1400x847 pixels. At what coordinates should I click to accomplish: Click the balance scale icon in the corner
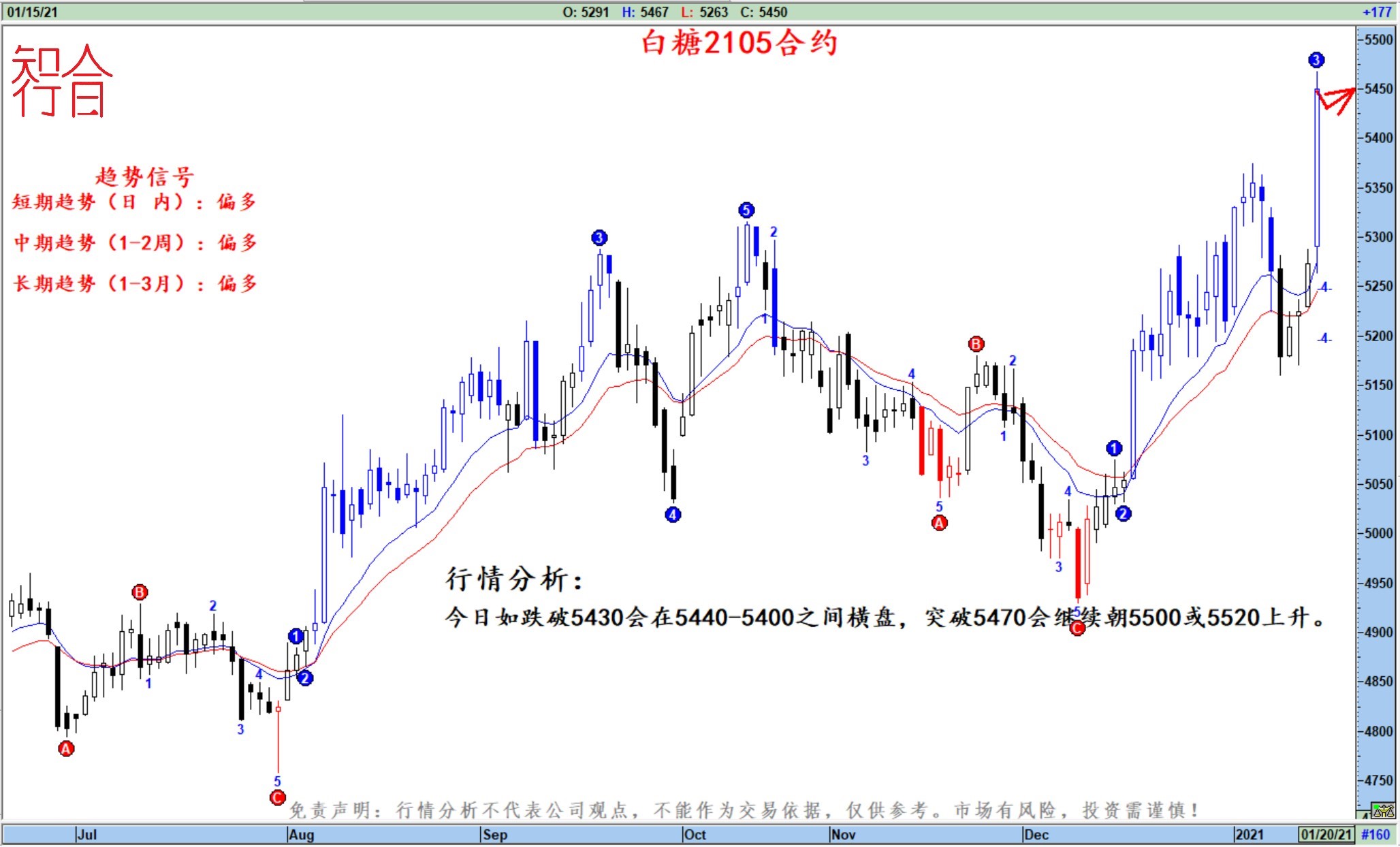[x=1383, y=811]
